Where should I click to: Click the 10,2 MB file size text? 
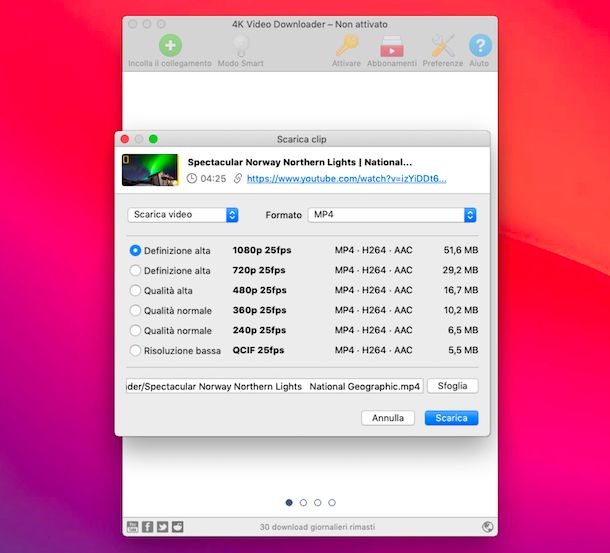(461, 310)
